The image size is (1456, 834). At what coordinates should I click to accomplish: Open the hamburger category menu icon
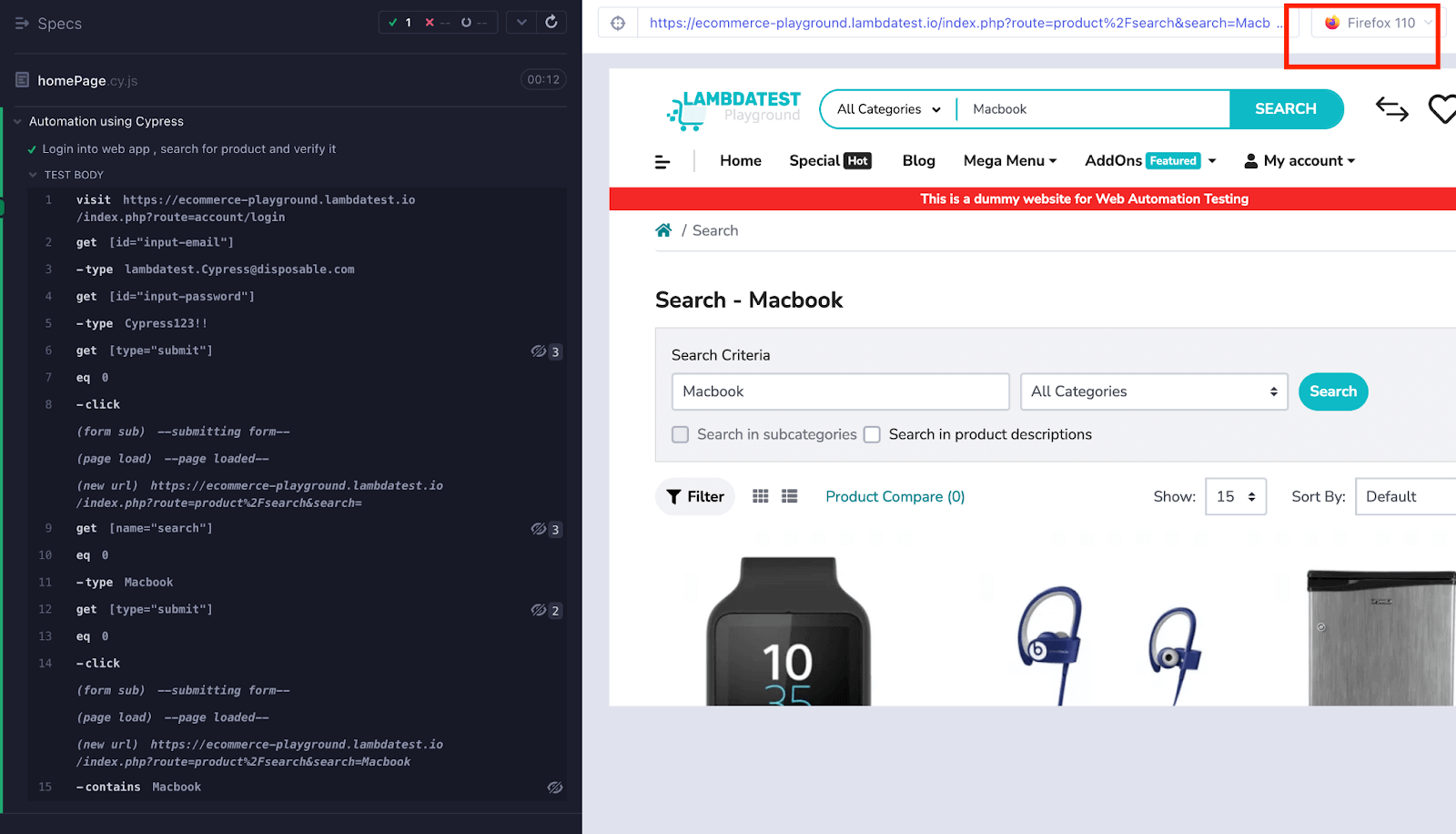pyautogui.click(x=662, y=162)
